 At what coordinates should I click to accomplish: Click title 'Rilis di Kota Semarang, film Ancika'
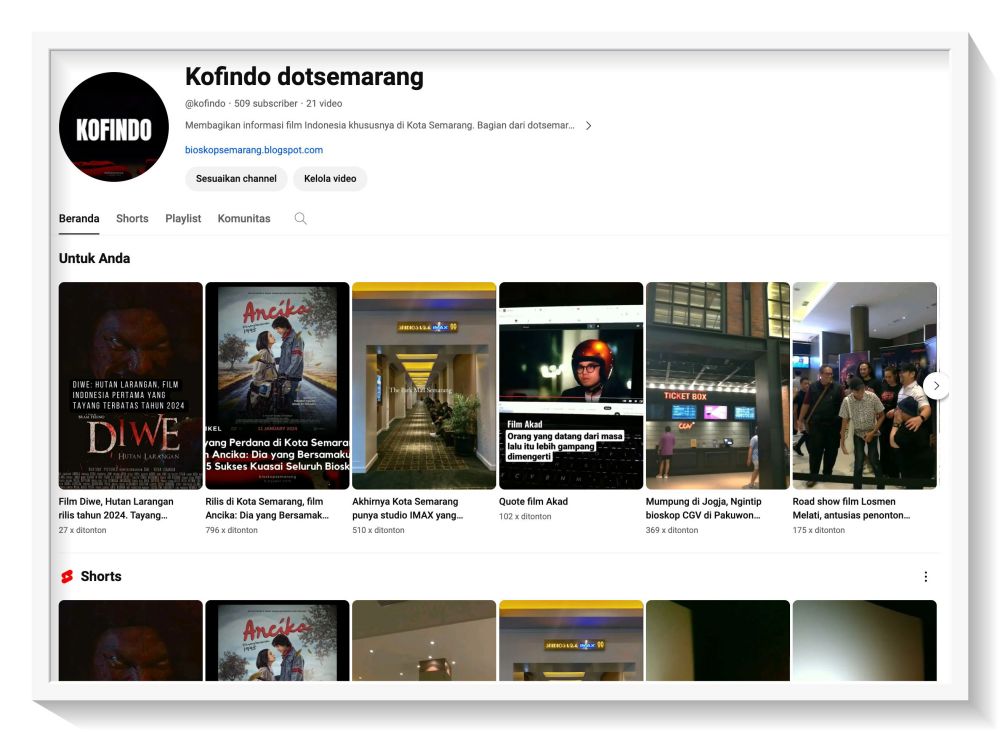point(267,508)
